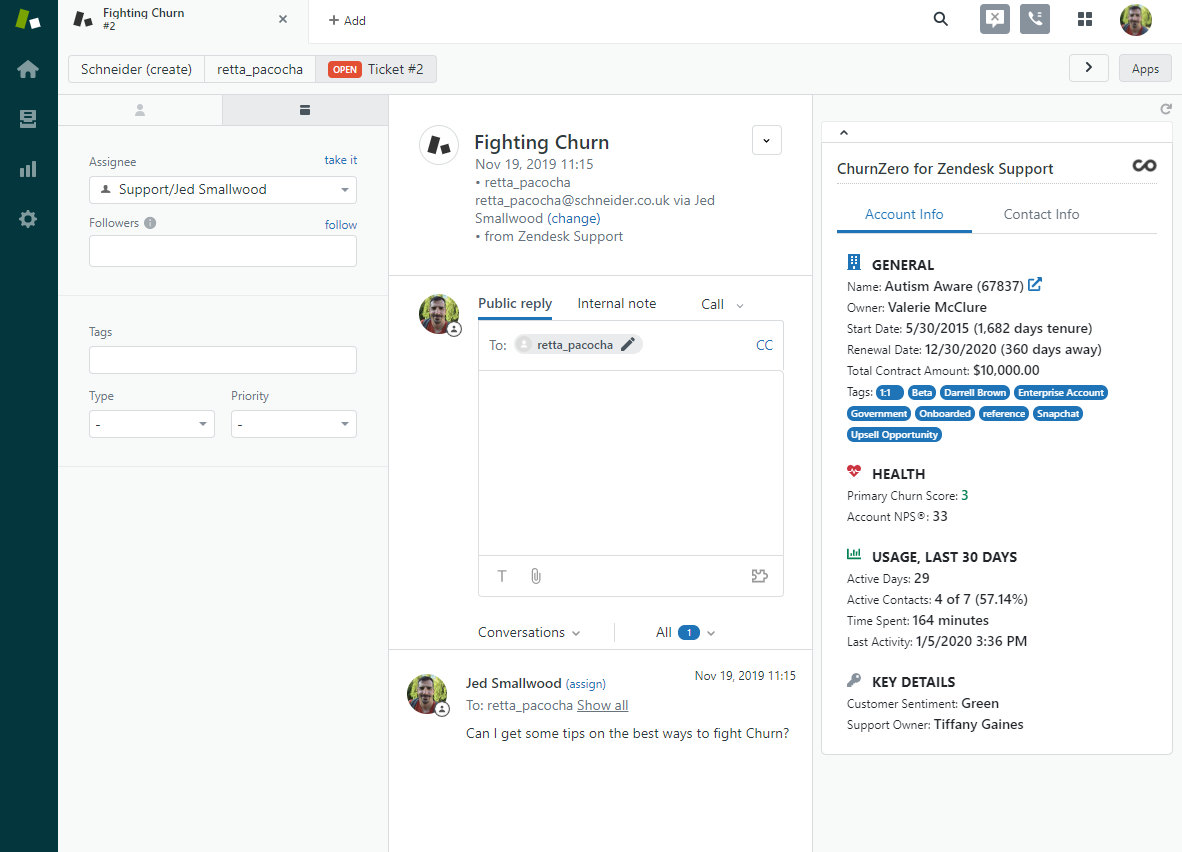Open the Zendesk logo home
1182x852 pixels.
(28, 19)
